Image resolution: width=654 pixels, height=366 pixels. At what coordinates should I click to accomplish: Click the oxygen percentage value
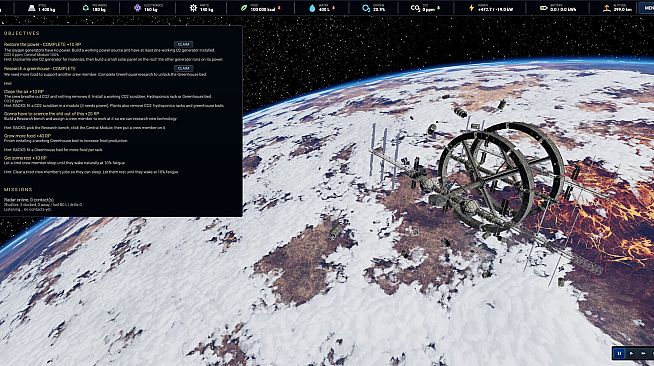tap(379, 9)
